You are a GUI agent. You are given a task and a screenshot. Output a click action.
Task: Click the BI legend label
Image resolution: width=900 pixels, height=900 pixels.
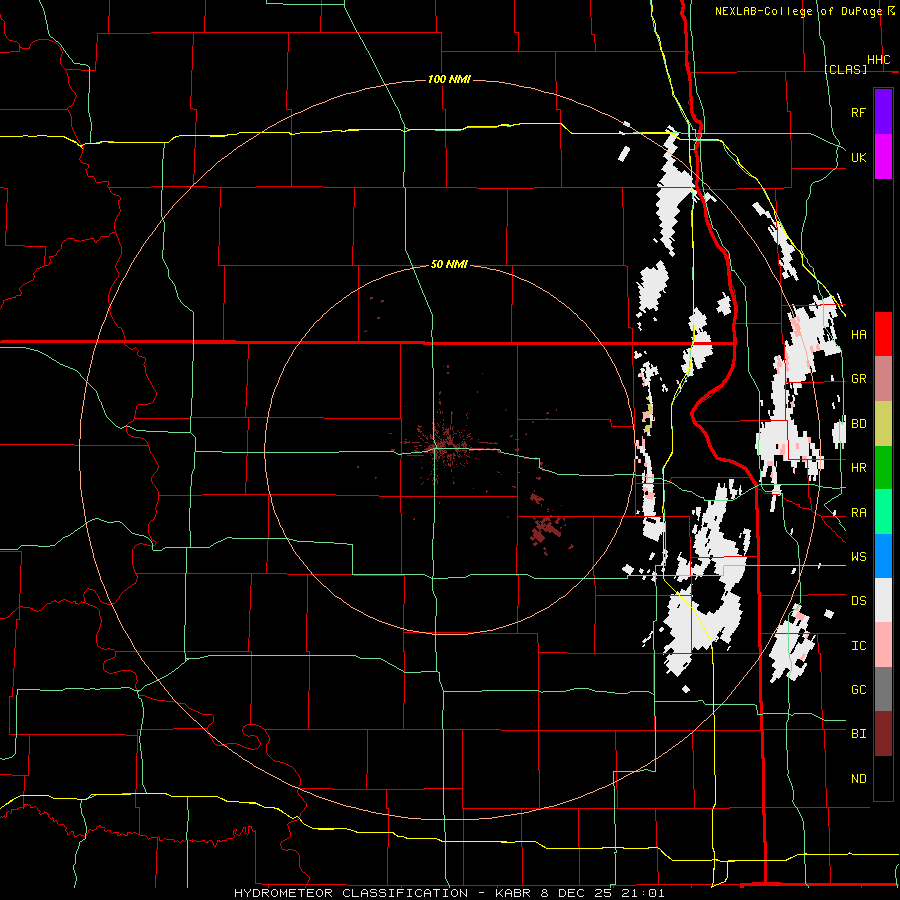858,734
